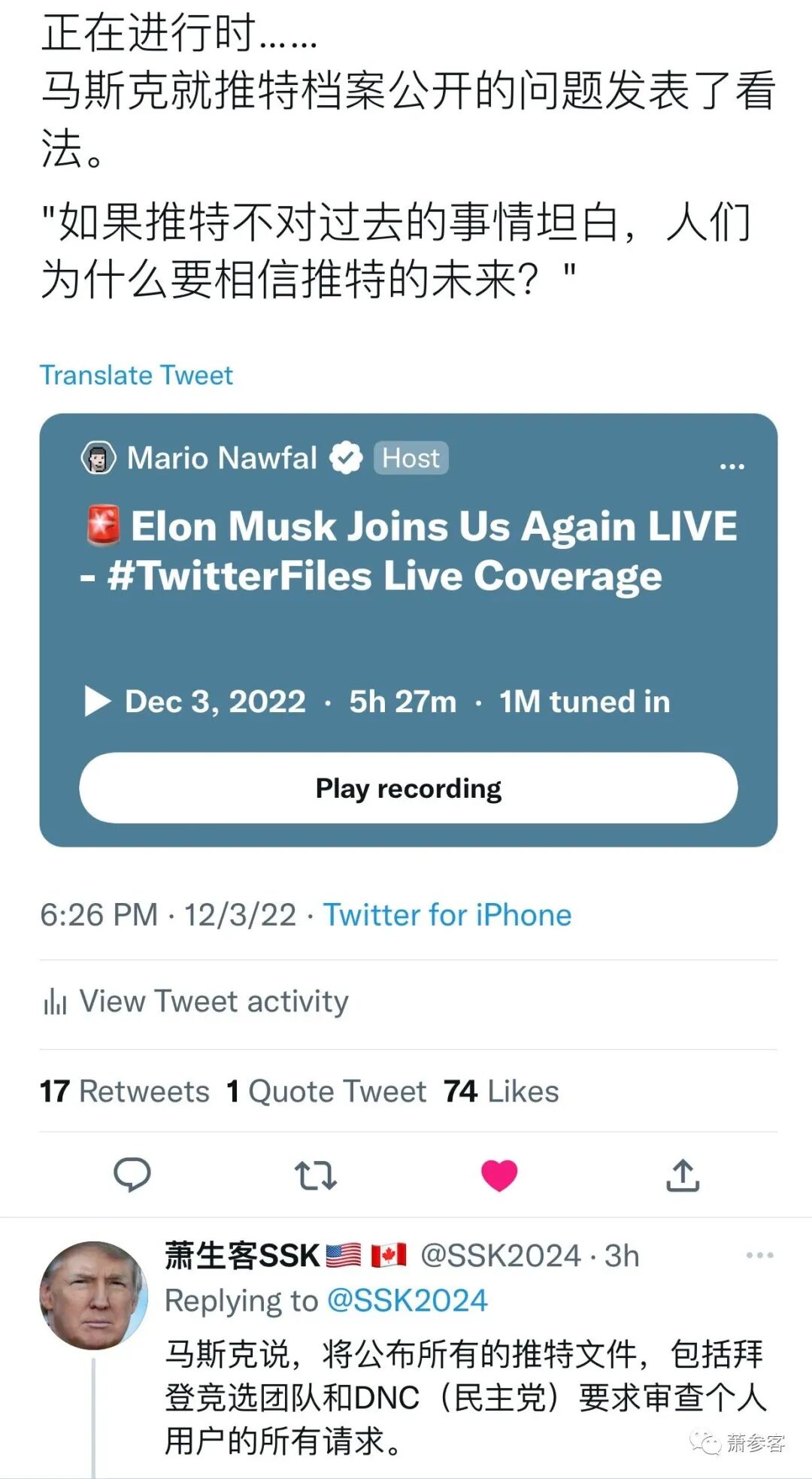View the 1 Quote Tweet list

click(x=326, y=1091)
